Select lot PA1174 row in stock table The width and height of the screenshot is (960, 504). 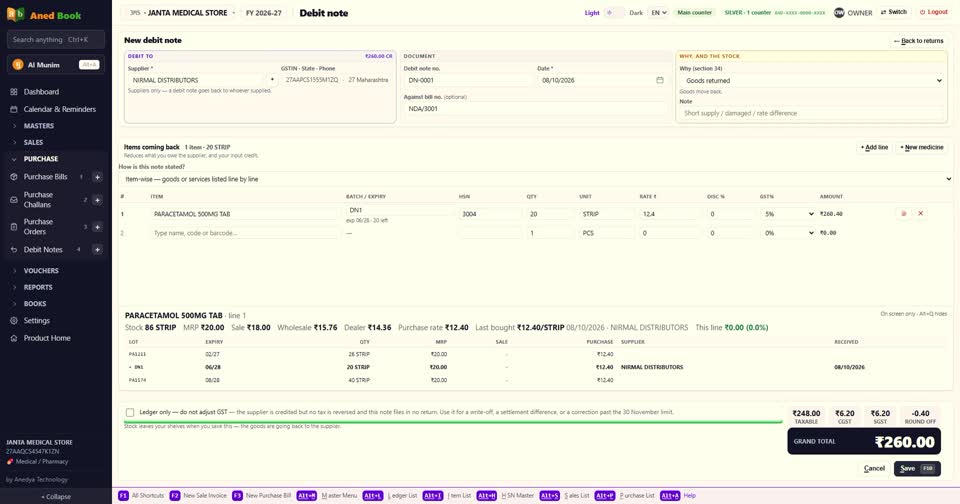point(536,380)
